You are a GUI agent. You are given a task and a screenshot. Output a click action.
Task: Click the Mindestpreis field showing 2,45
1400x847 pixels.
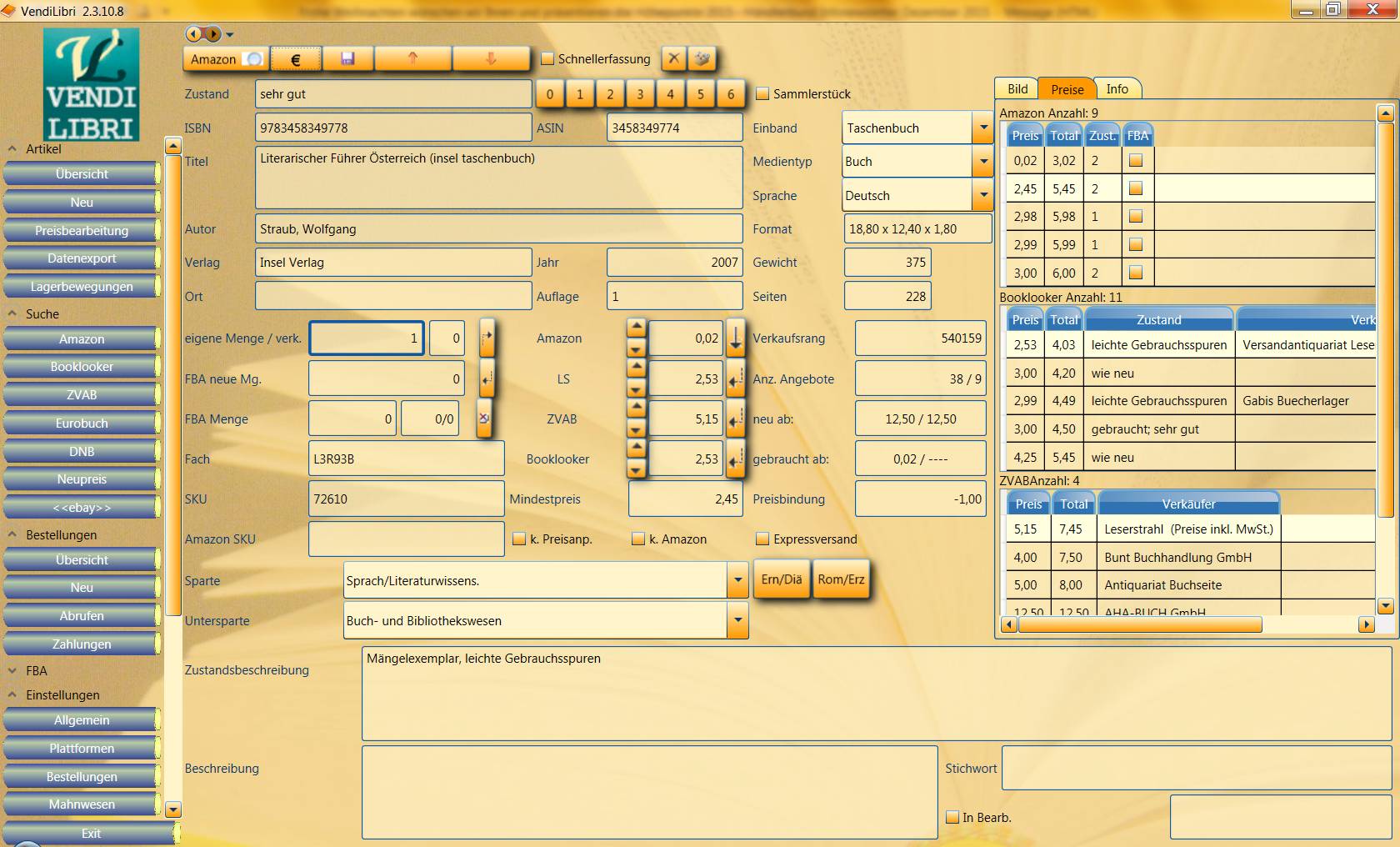point(685,499)
